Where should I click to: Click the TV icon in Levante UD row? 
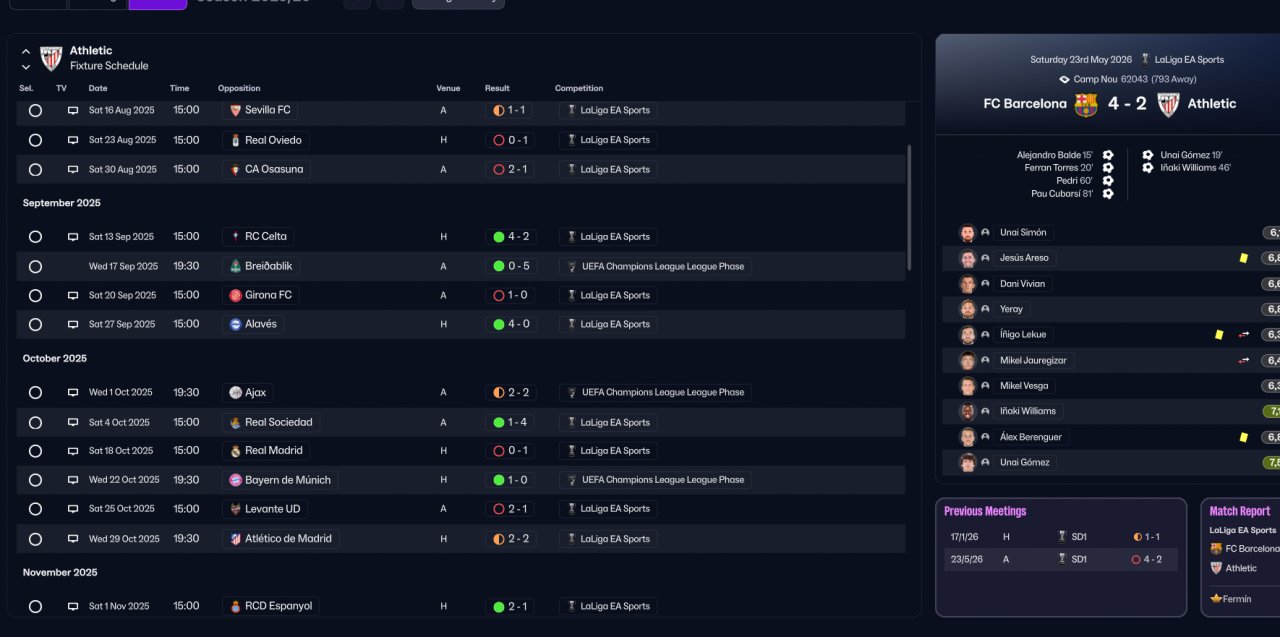[73, 509]
